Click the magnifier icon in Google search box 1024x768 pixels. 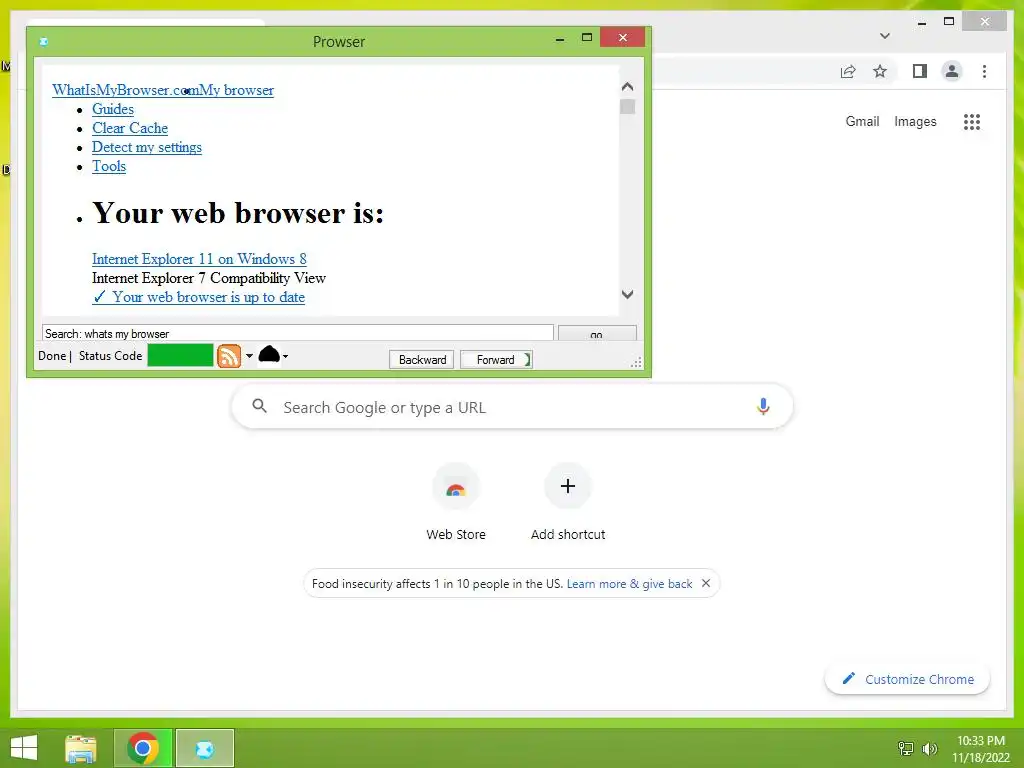pyautogui.click(x=259, y=406)
